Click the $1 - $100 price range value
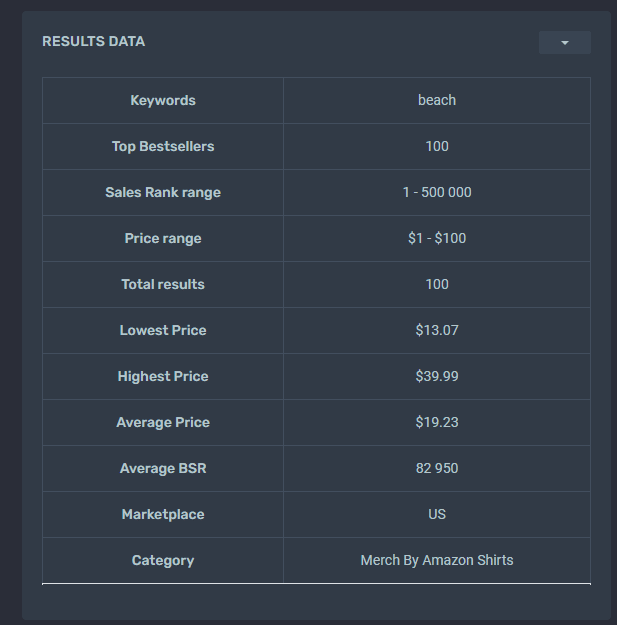Screen dimensions: 617x625 point(437,238)
